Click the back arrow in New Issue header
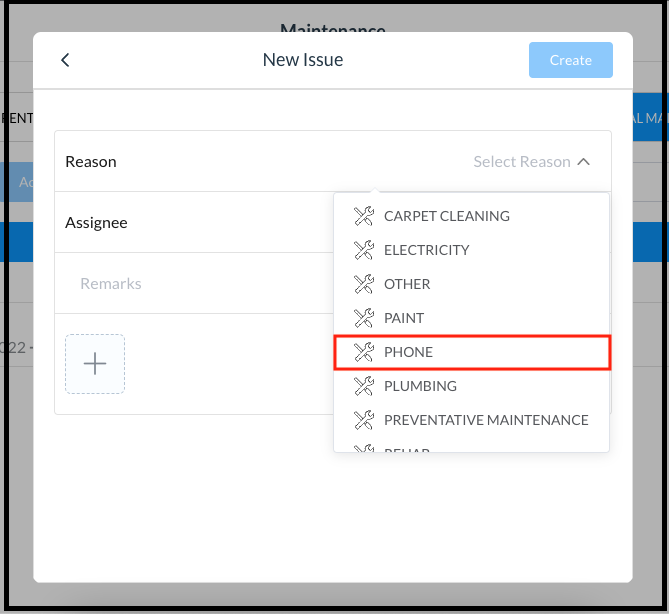This screenshot has height=614, width=669. coord(65,60)
